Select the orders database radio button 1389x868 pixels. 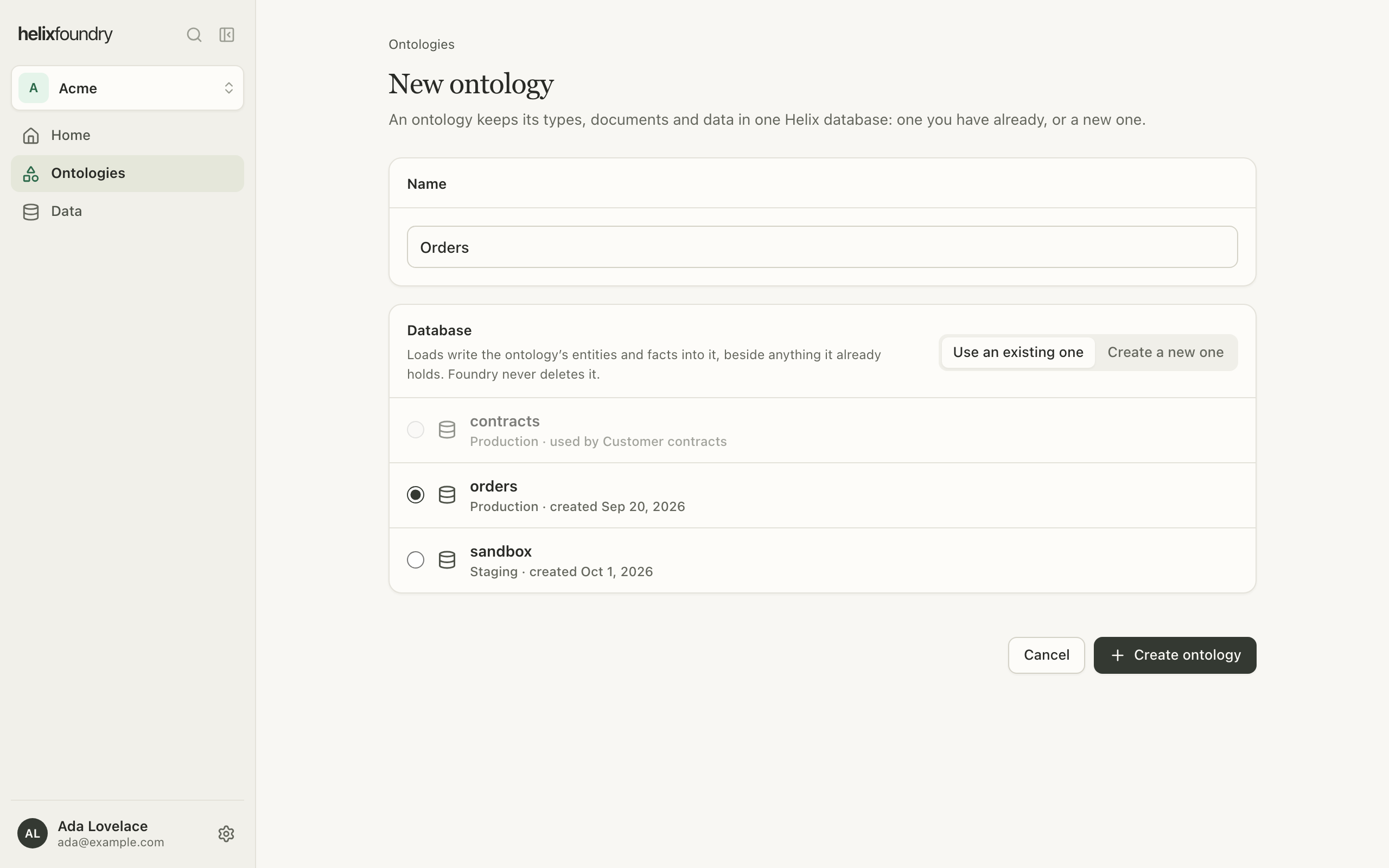[416, 495]
